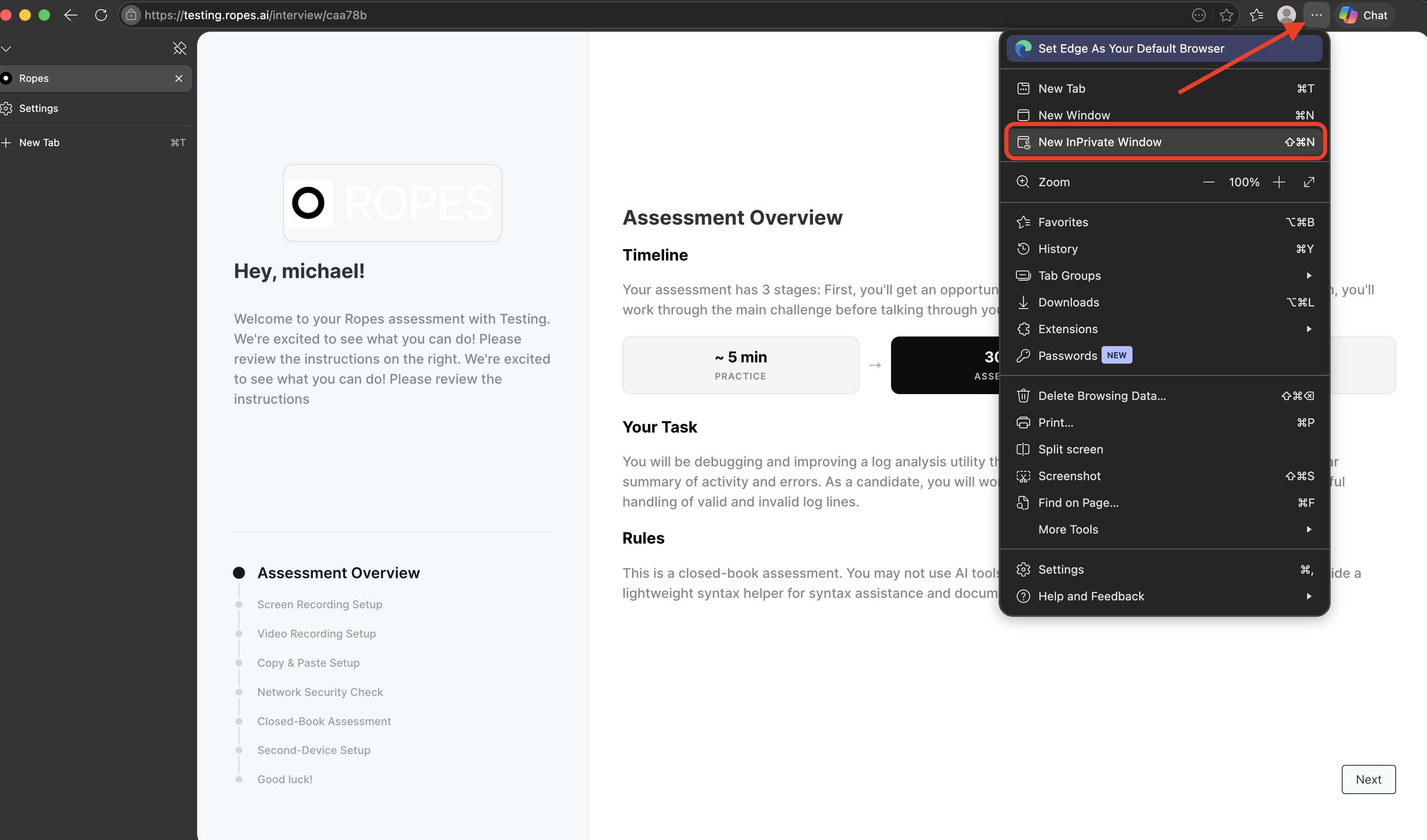Collapse the tab actions chevron in sidebar
This screenshot has width=1427, height=840.
(x=6, y=49)
